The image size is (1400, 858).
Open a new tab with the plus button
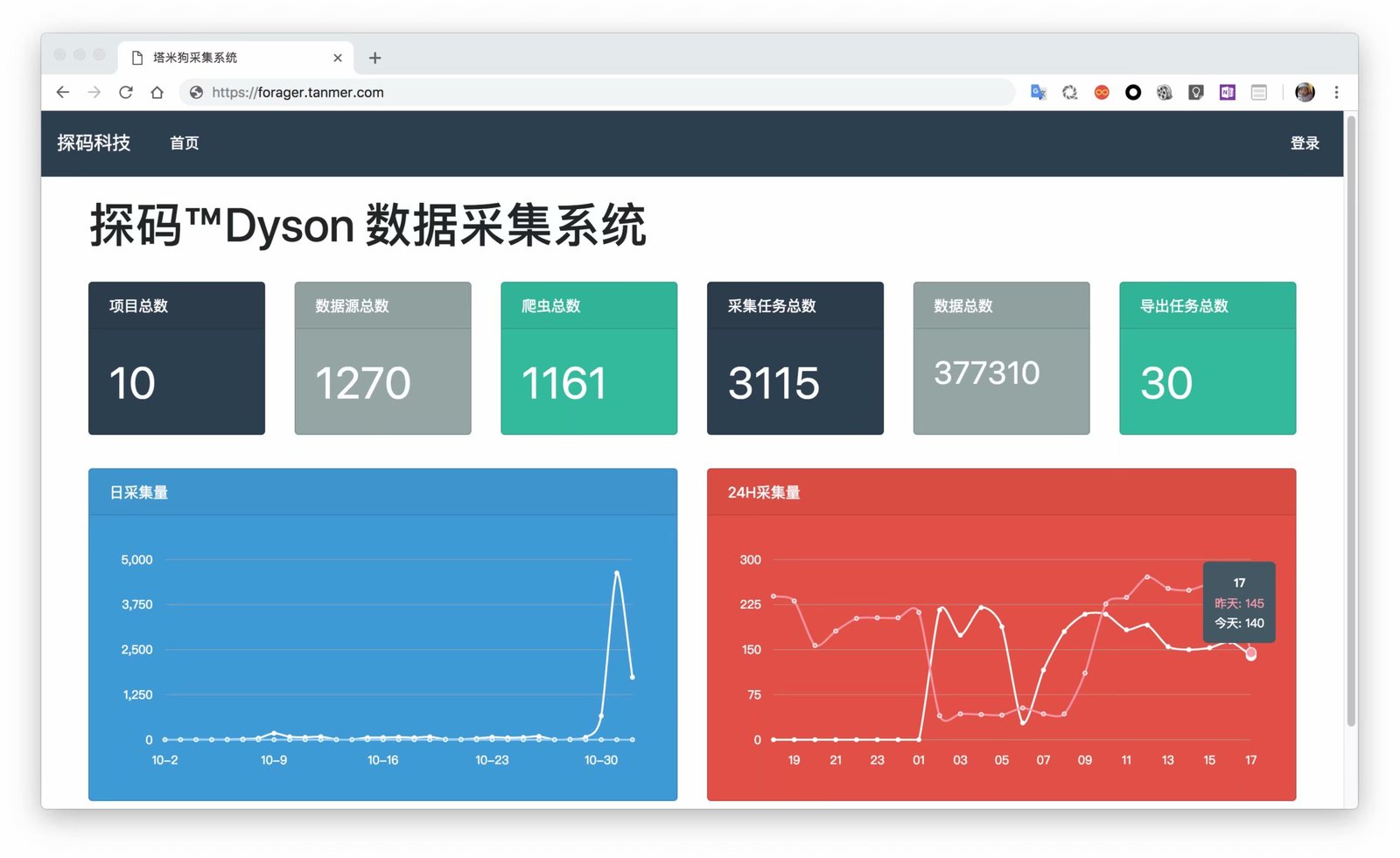click(x=374, y=58)
